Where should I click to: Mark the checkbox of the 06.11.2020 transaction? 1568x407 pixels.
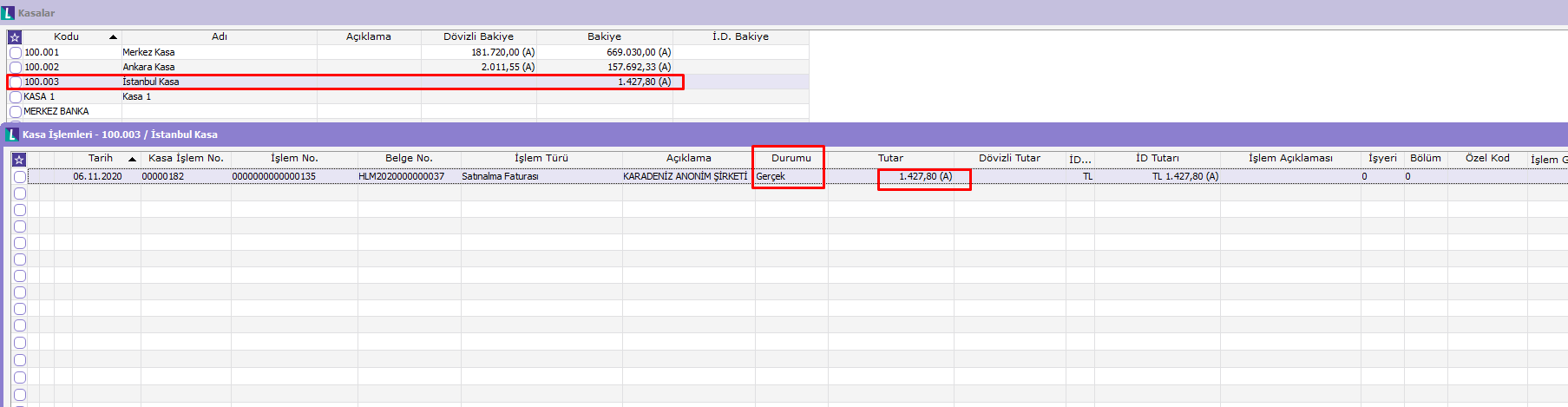(20, 177)
